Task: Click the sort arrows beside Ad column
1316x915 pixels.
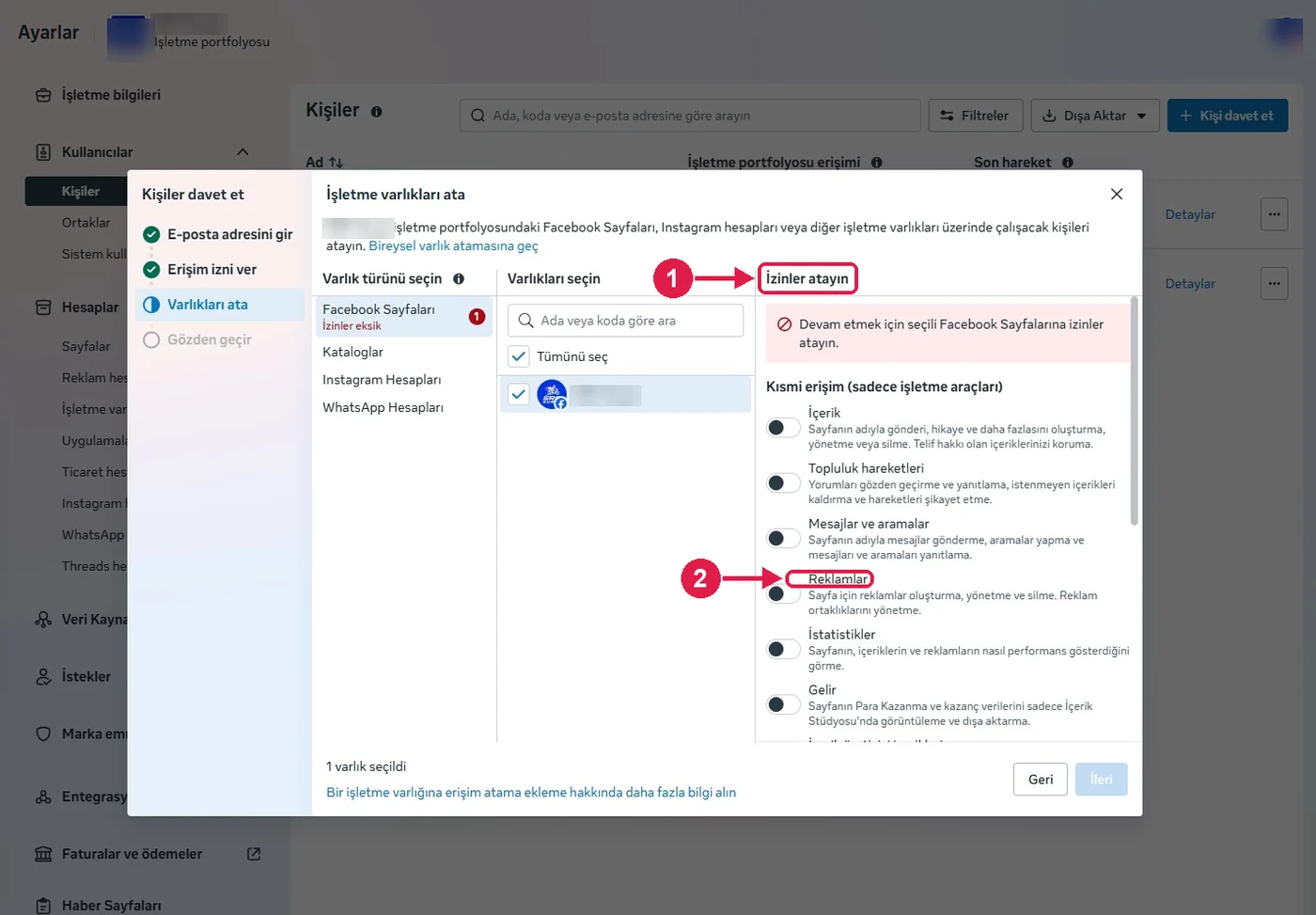Action: [x=337, y=163]
